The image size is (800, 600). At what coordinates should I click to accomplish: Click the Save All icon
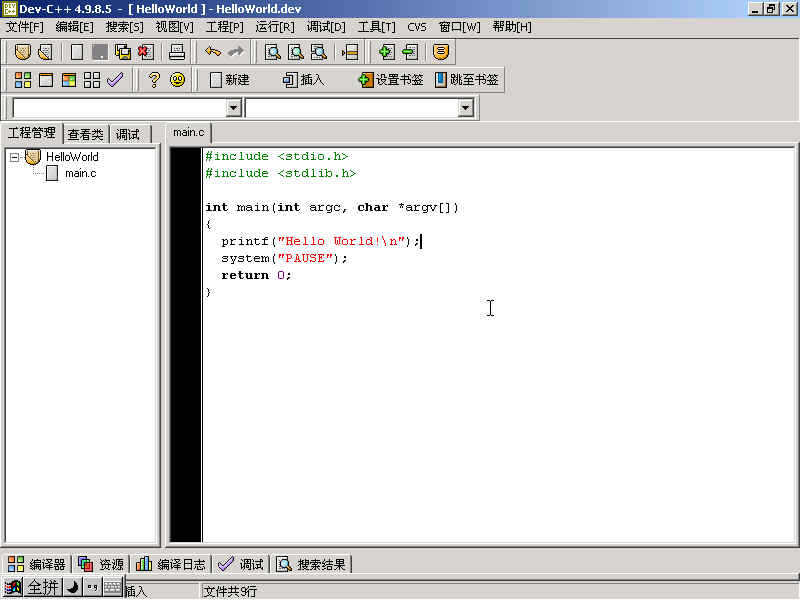123,52
